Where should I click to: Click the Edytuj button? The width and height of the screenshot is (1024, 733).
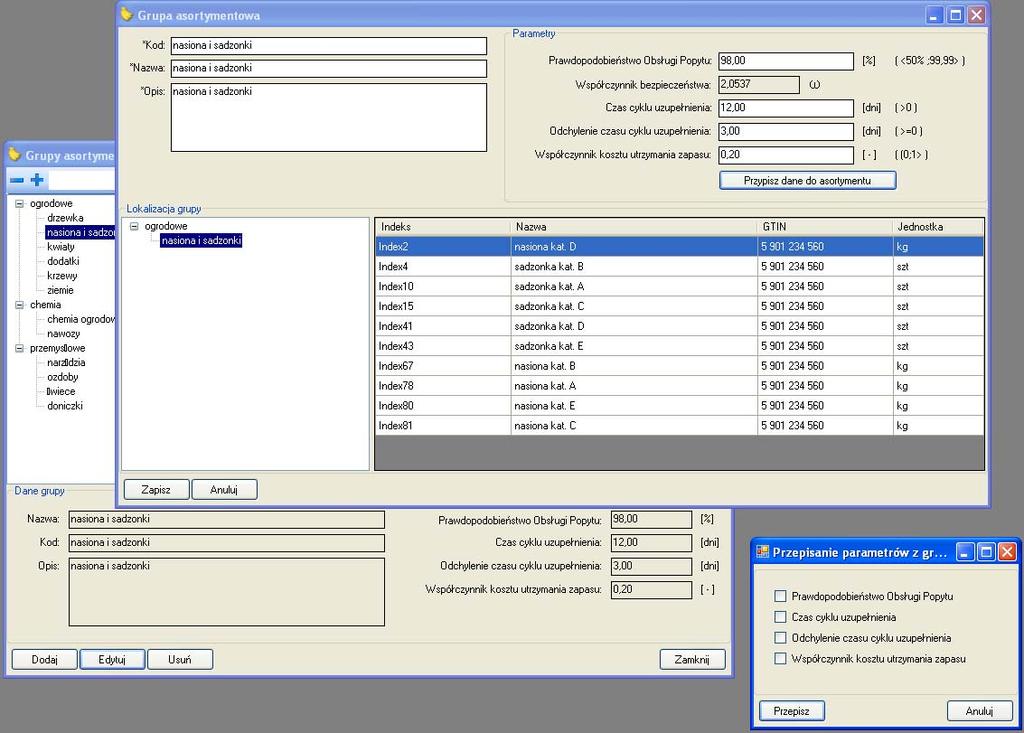click(112, 659)
